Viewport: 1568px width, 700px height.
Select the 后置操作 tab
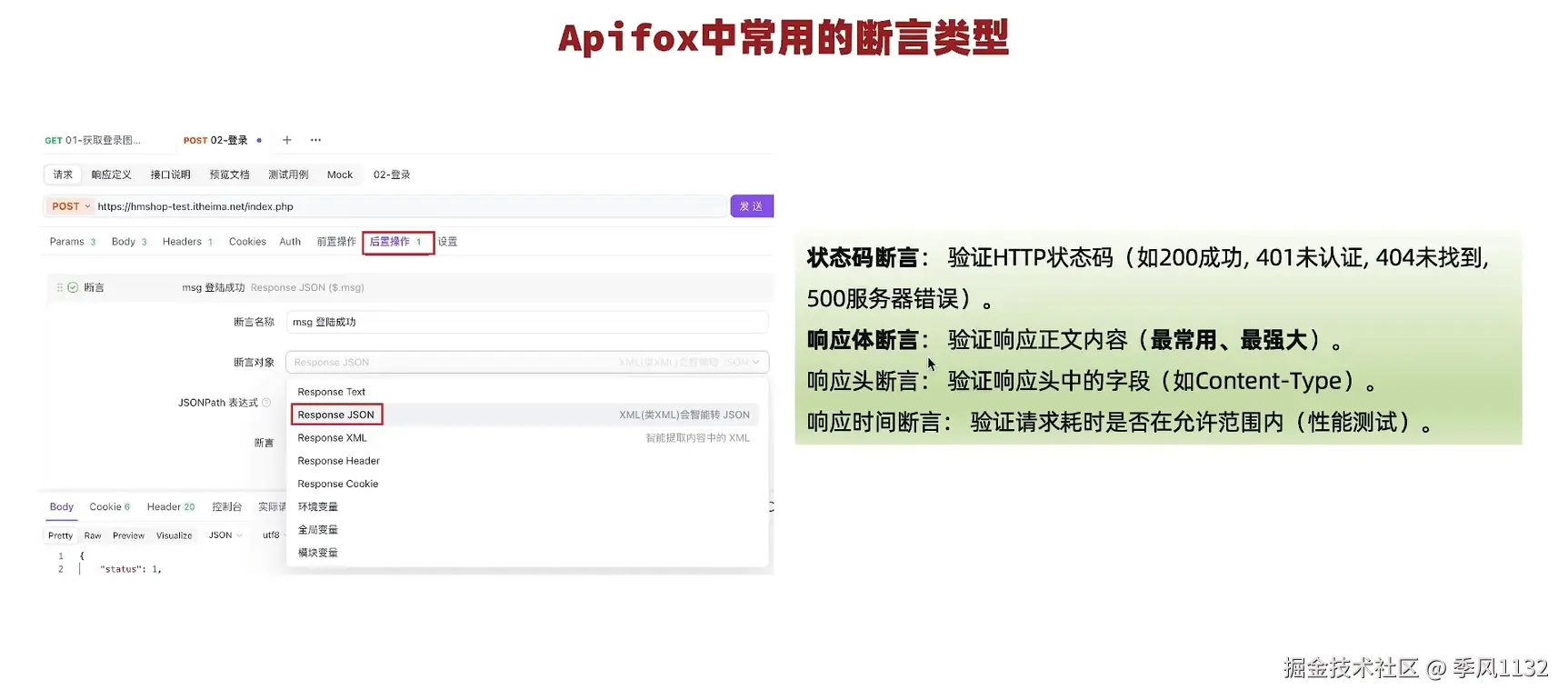coord(397,242)
